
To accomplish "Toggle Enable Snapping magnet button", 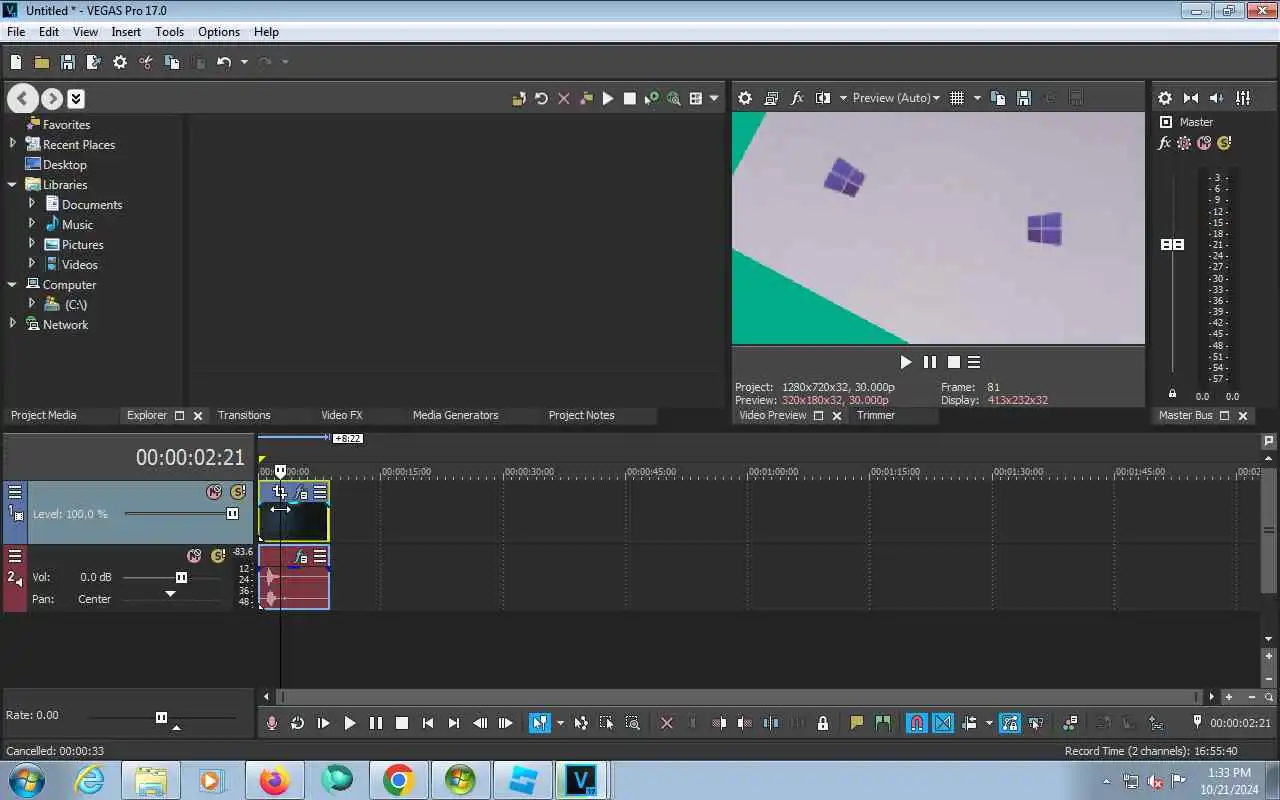I will 917,723.
